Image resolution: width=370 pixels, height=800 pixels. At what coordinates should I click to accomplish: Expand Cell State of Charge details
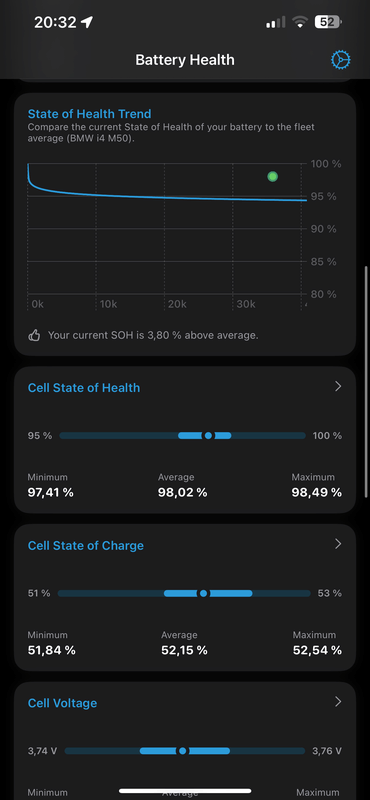(337, 544)
